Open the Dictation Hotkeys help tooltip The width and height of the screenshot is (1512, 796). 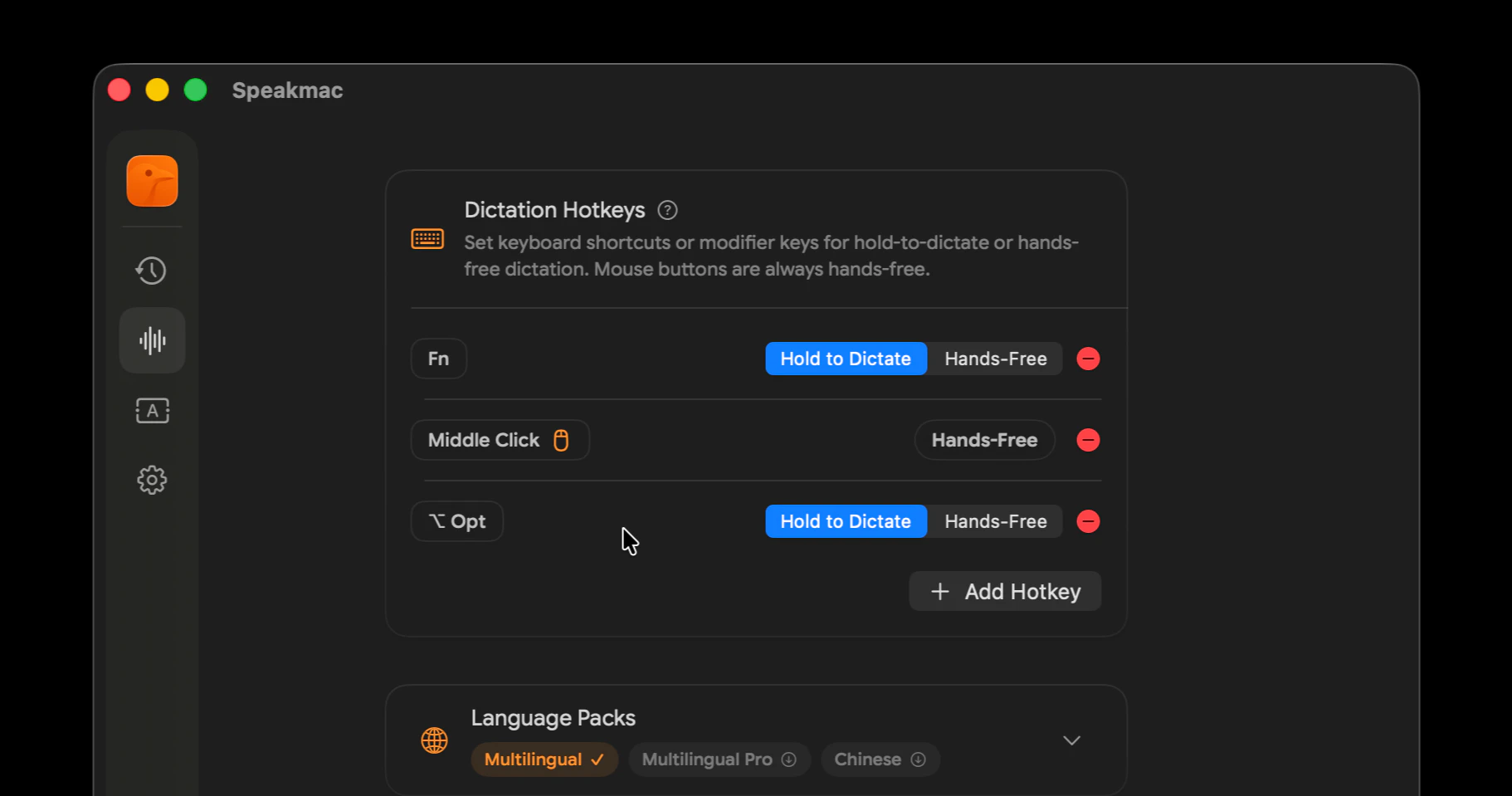point(666,210)
